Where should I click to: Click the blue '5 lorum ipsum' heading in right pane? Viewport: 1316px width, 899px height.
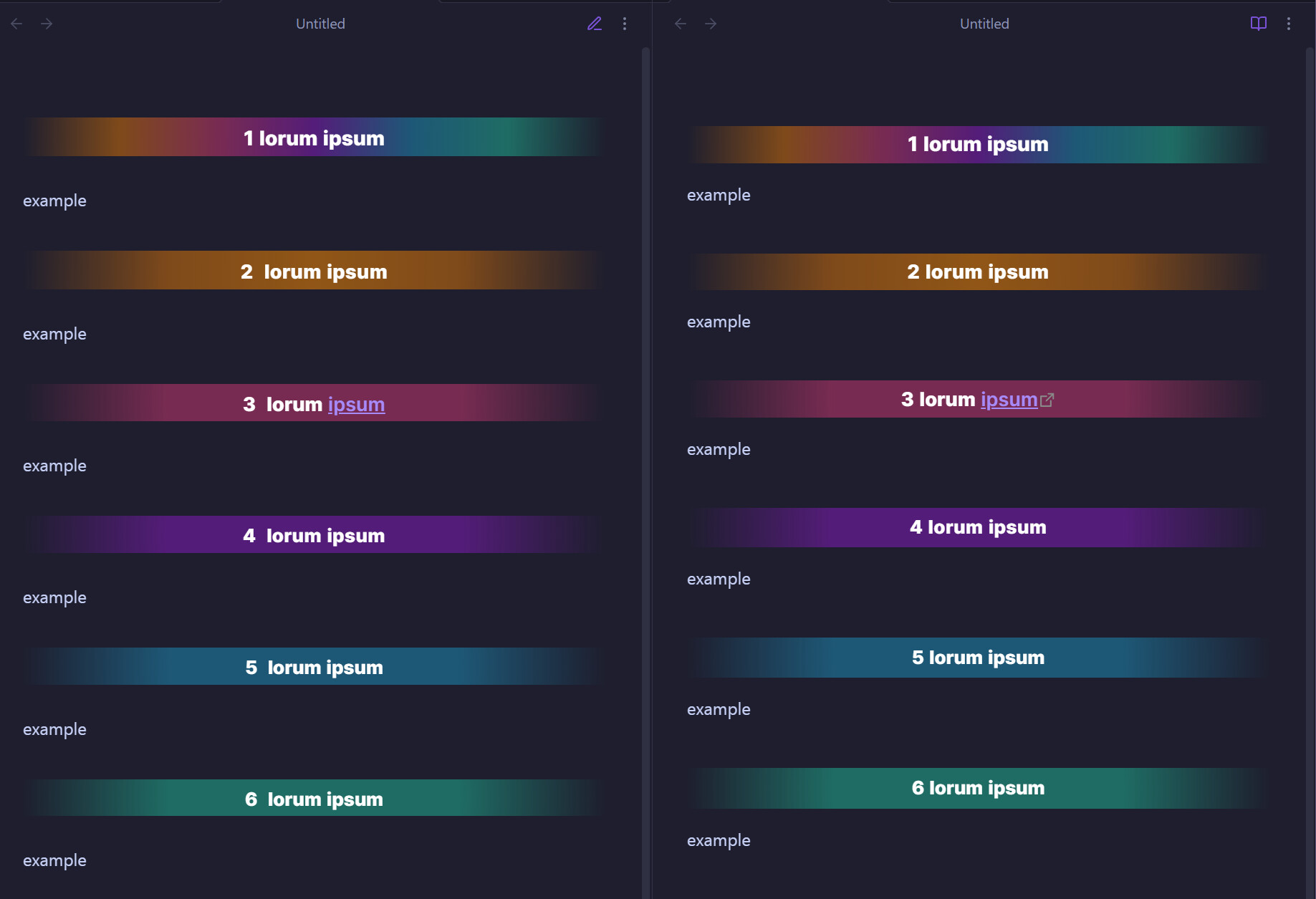click(978, 658)
